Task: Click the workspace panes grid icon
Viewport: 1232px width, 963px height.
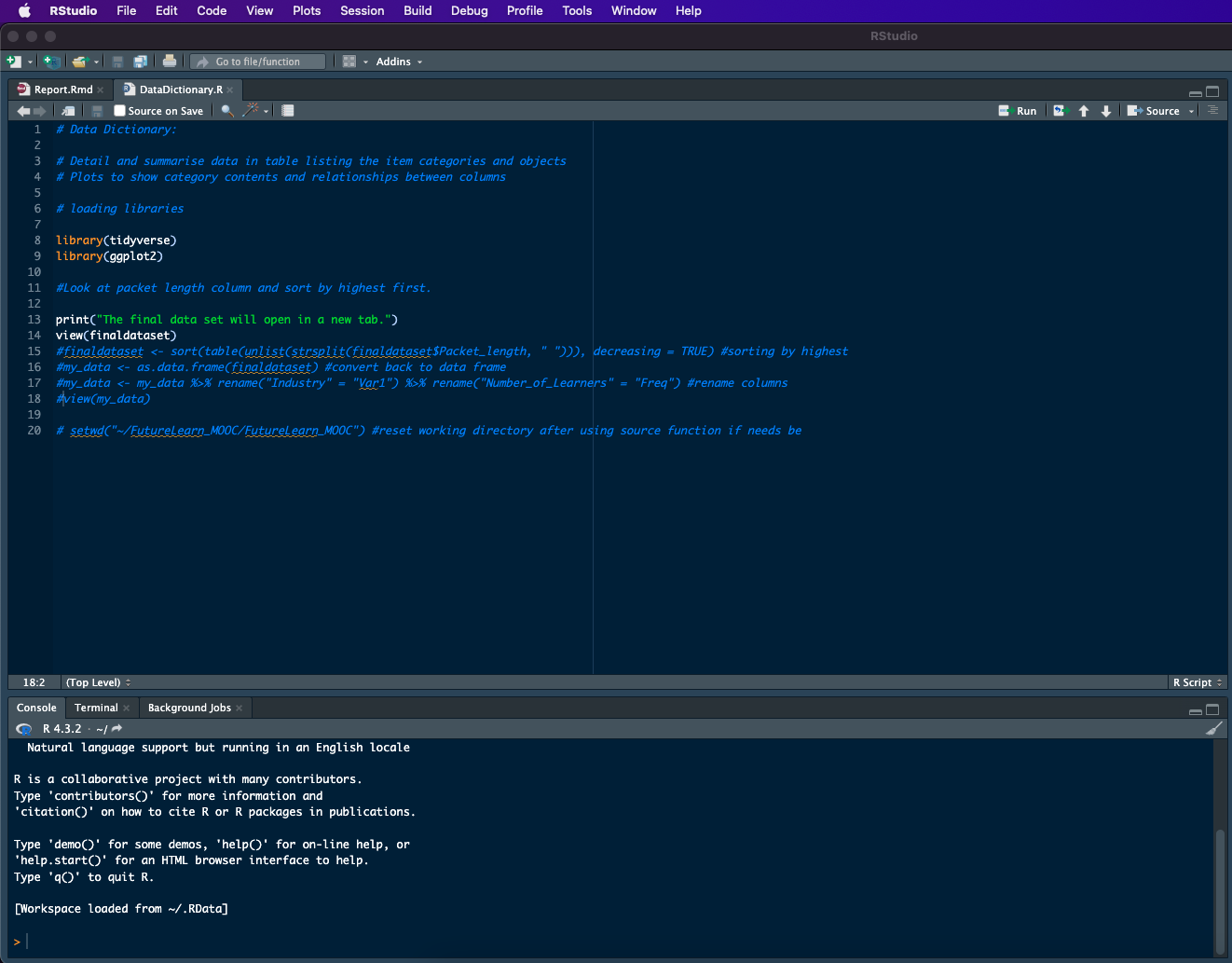Action: [x=349, y=62]
